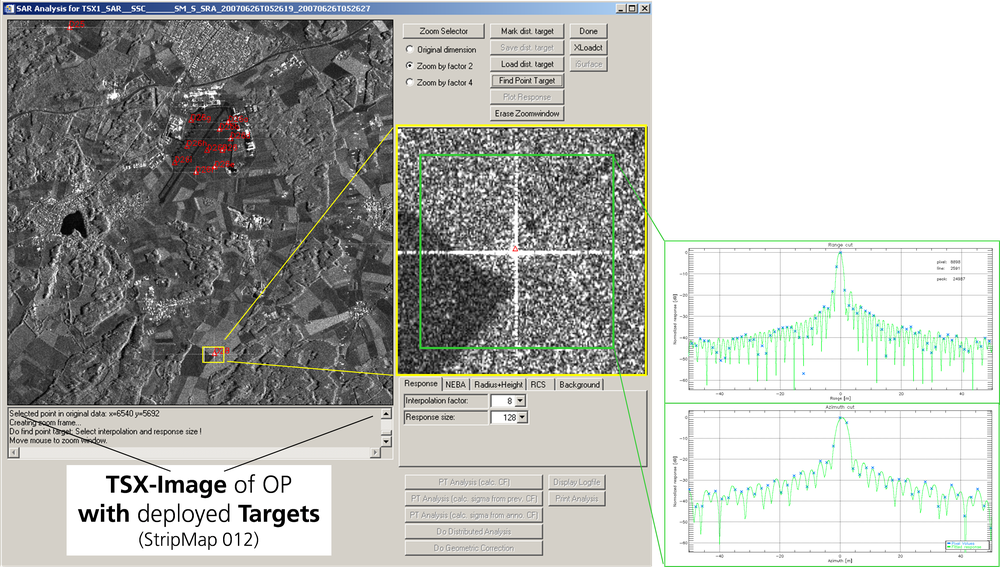Click the red triangle peak marker in zoom view

tap(516, 247)
